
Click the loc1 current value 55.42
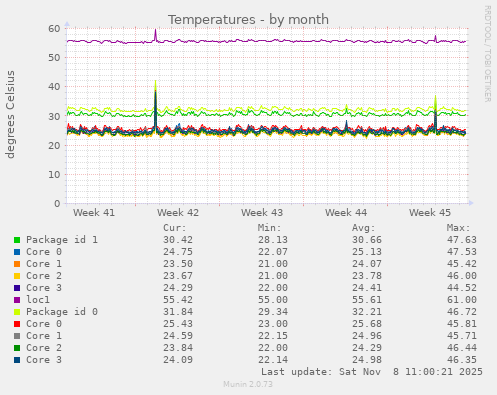[178, 300]
